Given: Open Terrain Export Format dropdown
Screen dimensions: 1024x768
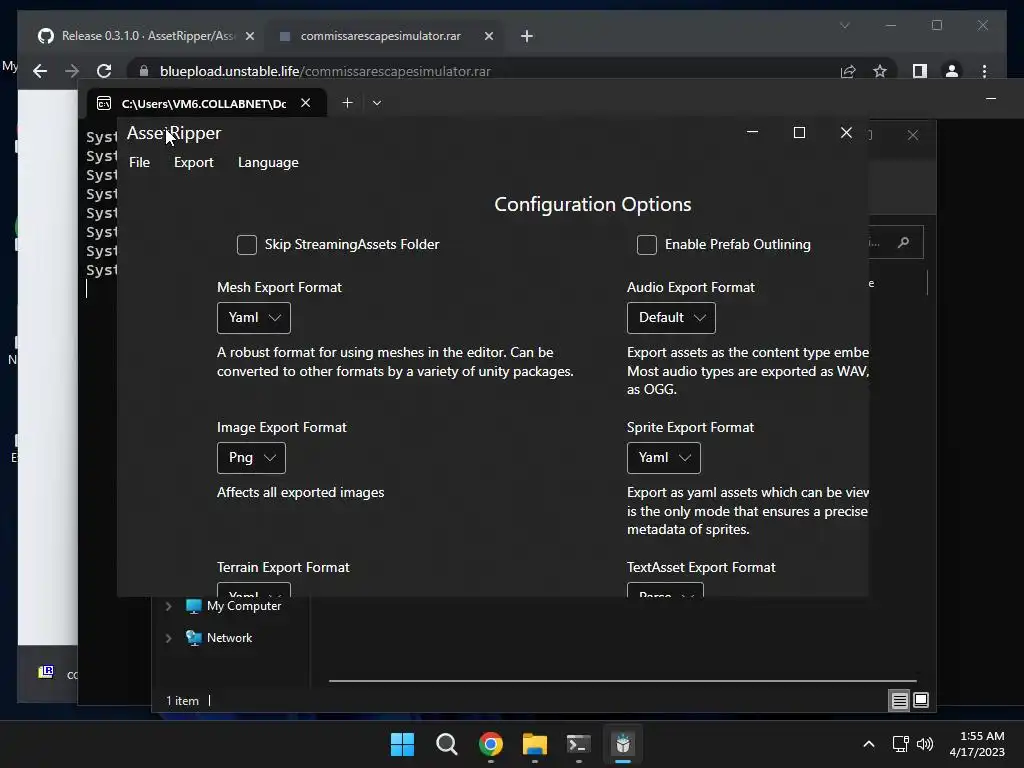Looking at the screenshot, I should [254, 590].
